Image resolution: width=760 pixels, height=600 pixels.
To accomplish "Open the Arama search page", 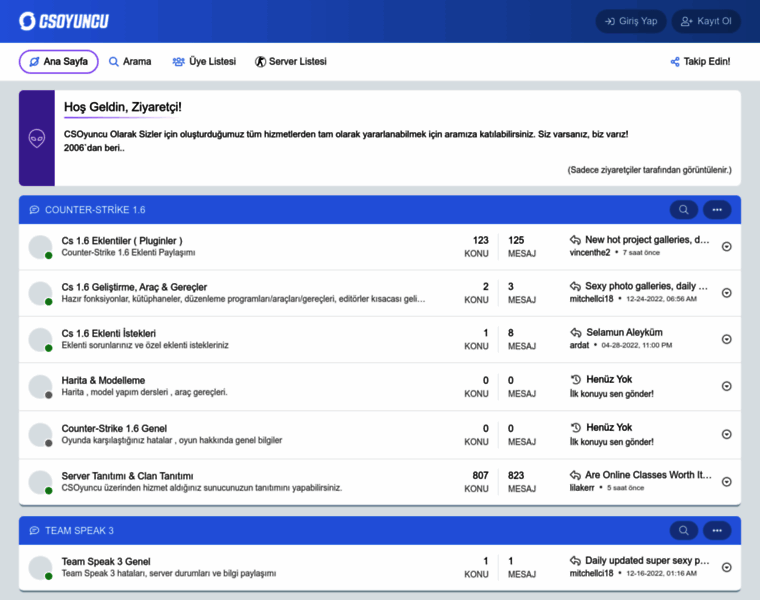I will click(x=130, y=62).
